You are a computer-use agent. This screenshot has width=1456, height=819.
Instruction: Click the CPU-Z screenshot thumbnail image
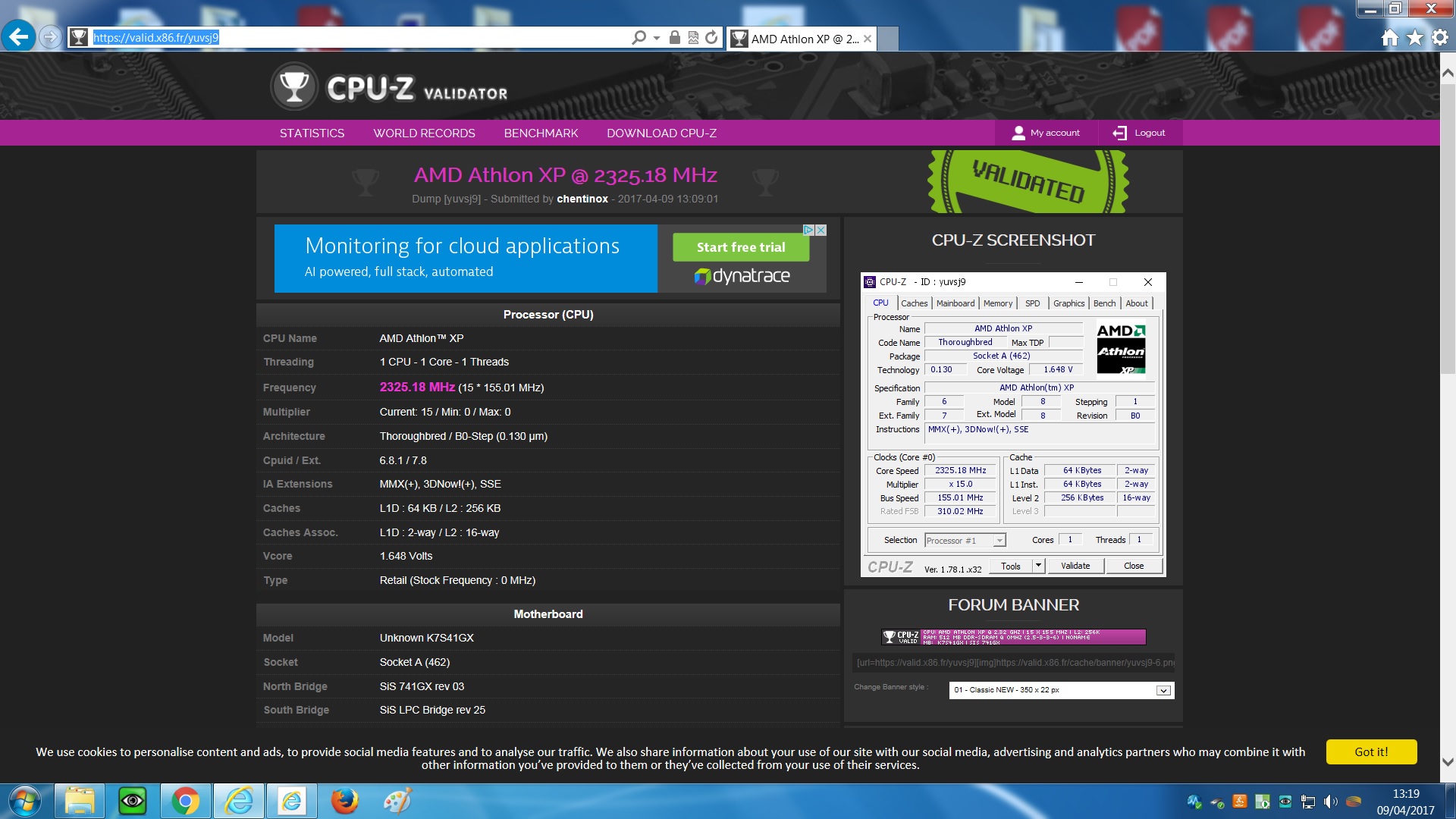pos(1013,425)
